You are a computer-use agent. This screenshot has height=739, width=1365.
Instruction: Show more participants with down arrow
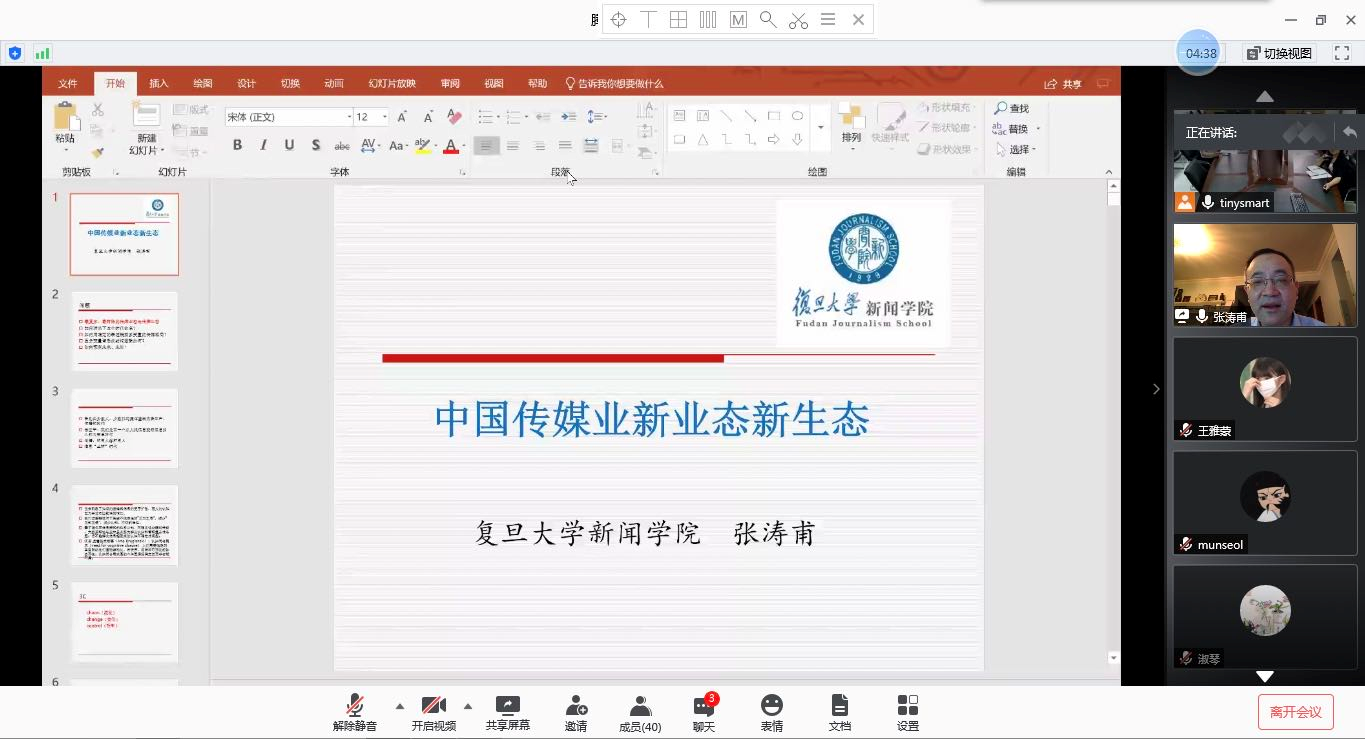pos(1265,677)
